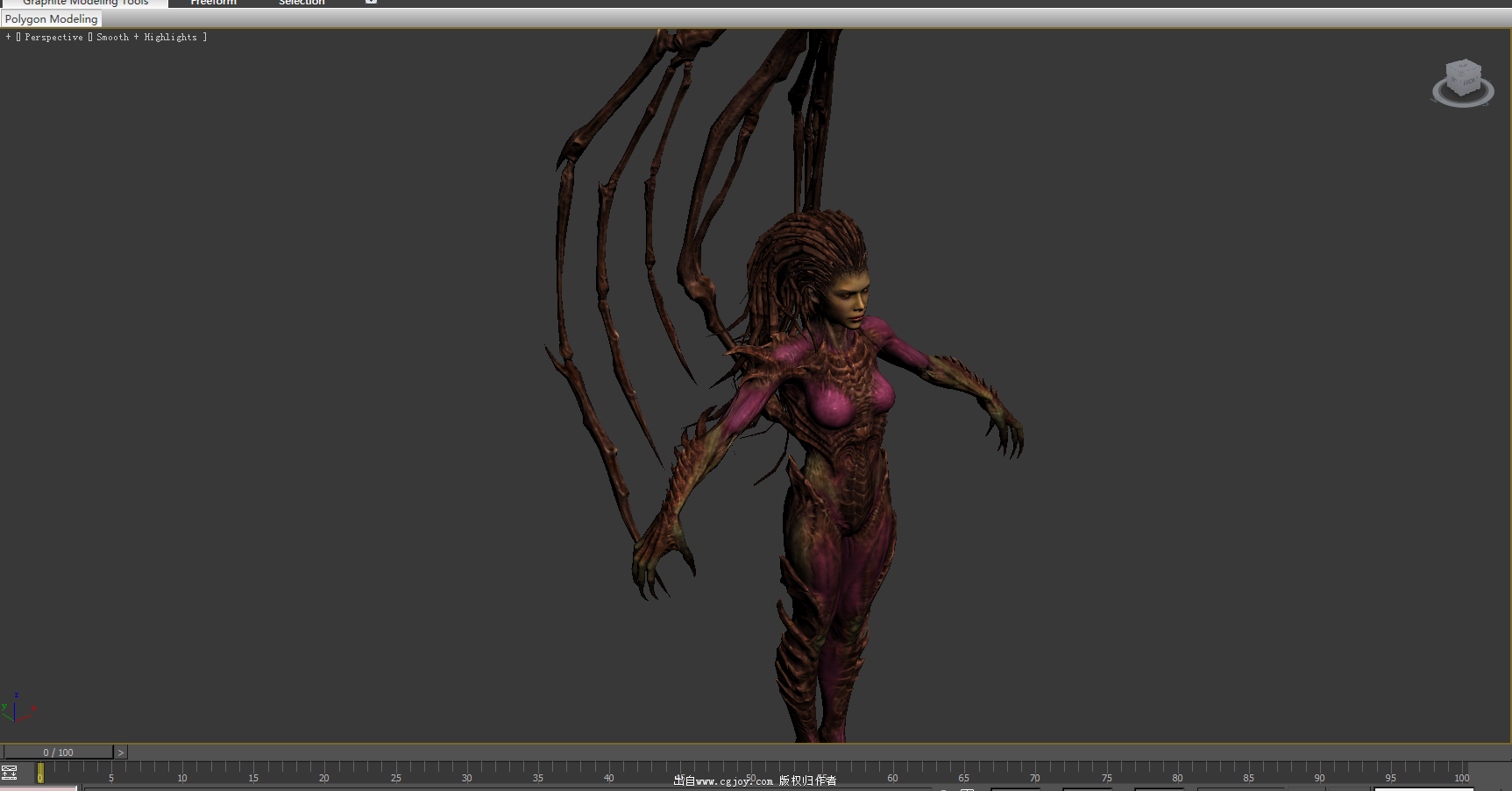Screen dimensions: 1512x791
Task: Open the Graphite Modeling Tools tab
Action: pyautogui.click(x=85, y=3)
